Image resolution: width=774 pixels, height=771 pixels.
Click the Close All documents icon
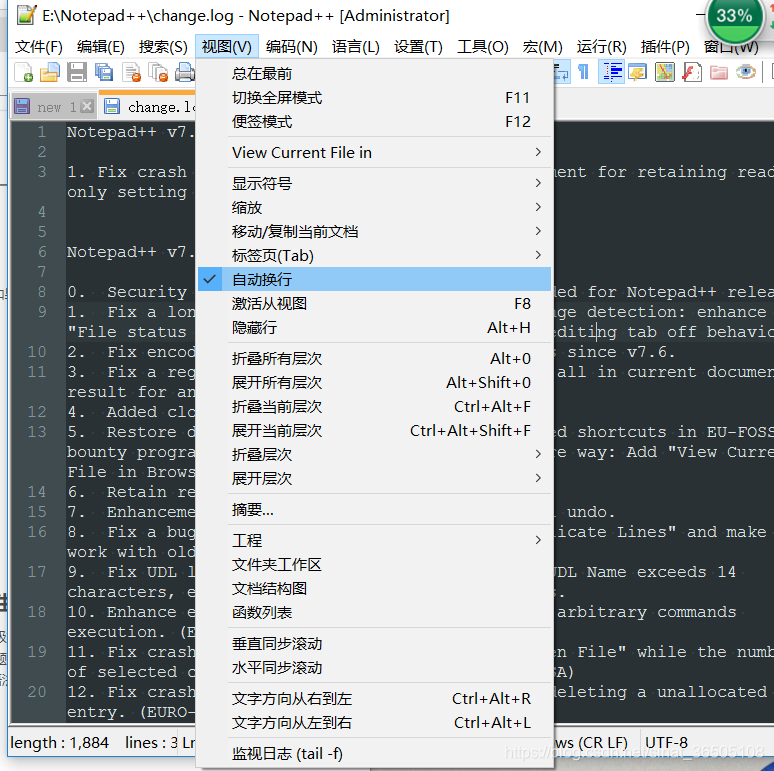pyautogui.click(x=158, y=73)
